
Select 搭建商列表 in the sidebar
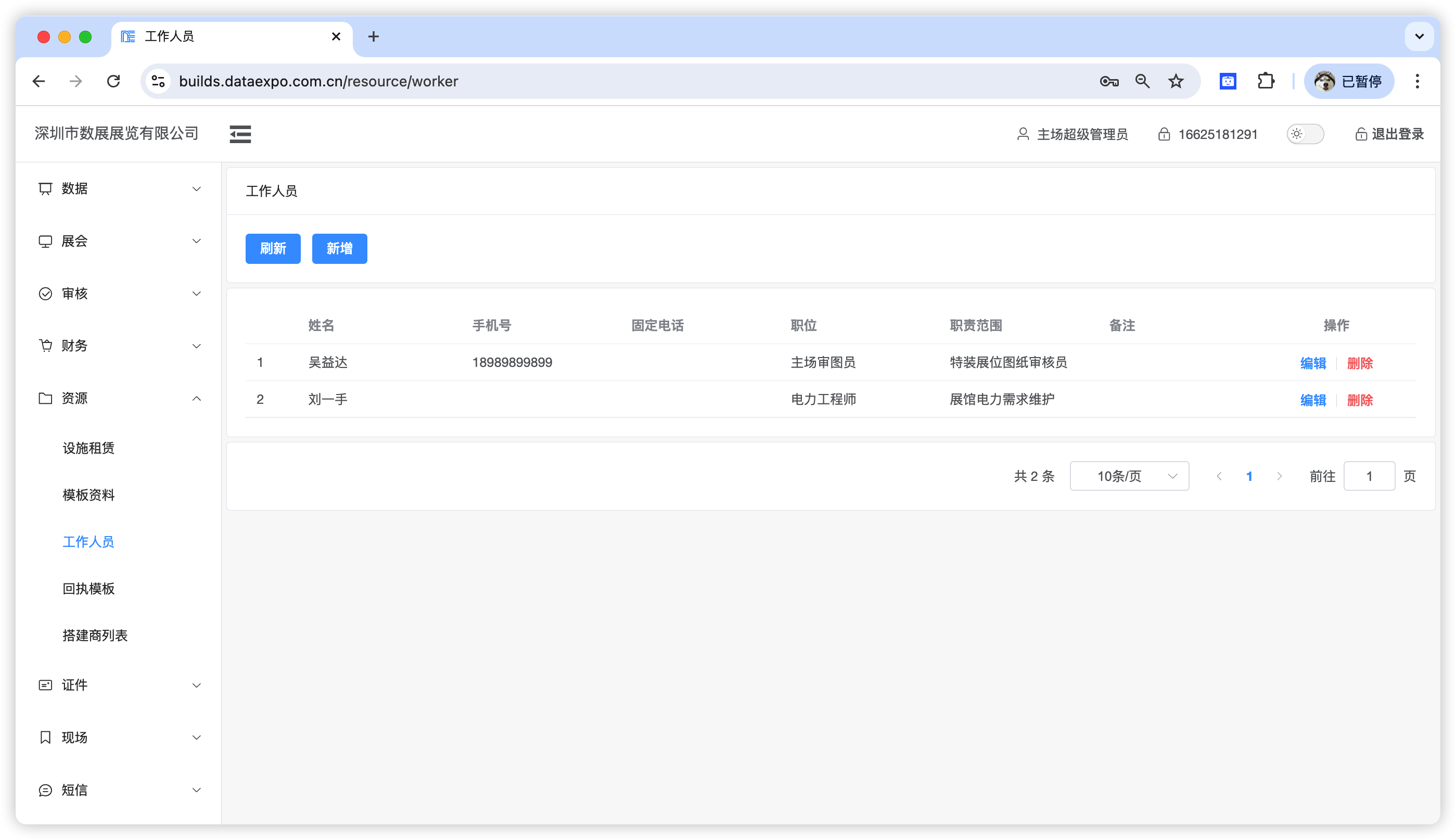click(x=95, y=635)
